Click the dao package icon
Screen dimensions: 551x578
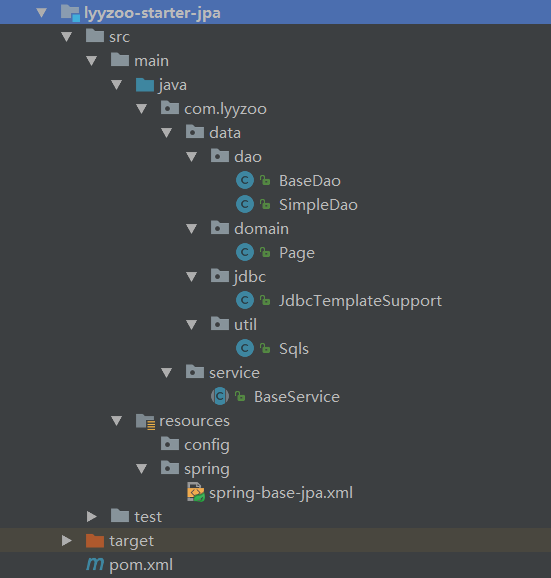click(x=220, y=156)
